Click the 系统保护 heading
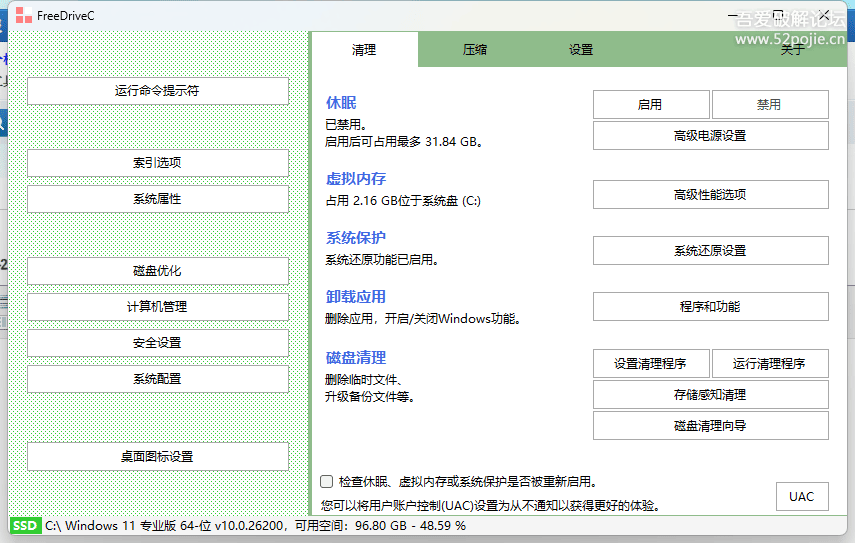The height and width of the screenshot is (543, 855). coord(356,238)
